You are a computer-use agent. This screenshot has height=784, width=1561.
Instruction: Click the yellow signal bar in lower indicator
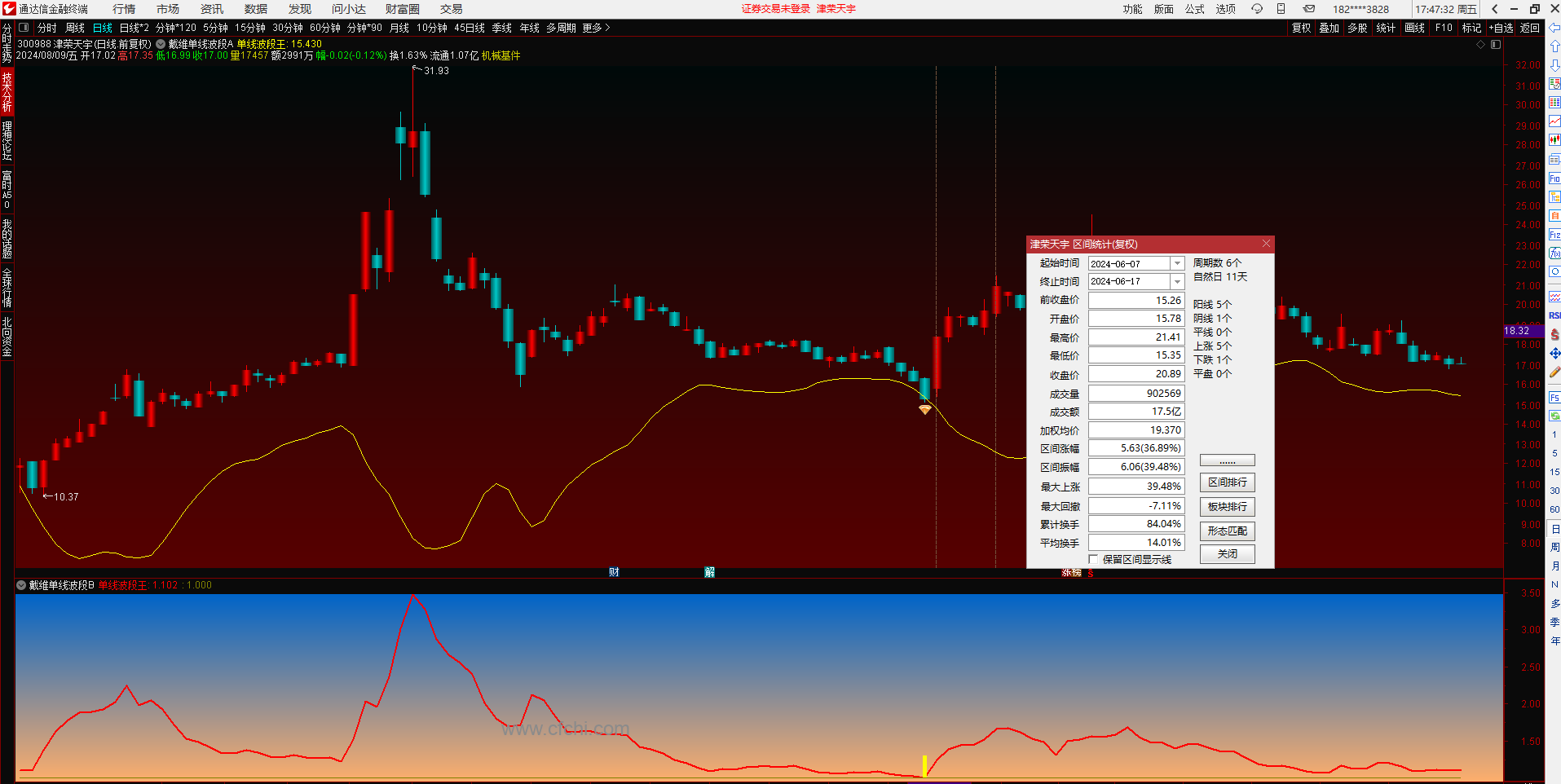pos(924,766)
